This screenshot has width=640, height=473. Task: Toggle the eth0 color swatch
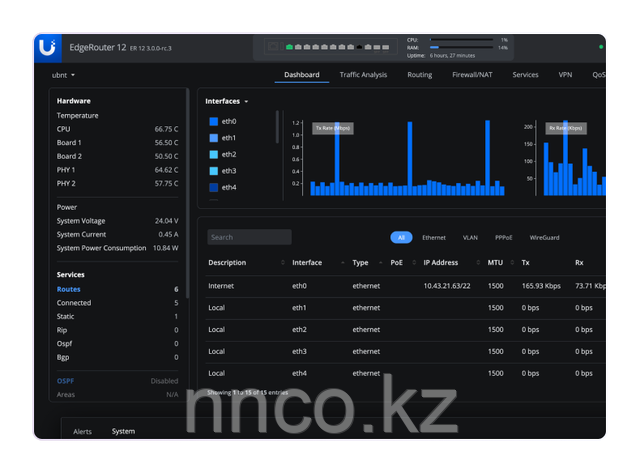(213, 122)
